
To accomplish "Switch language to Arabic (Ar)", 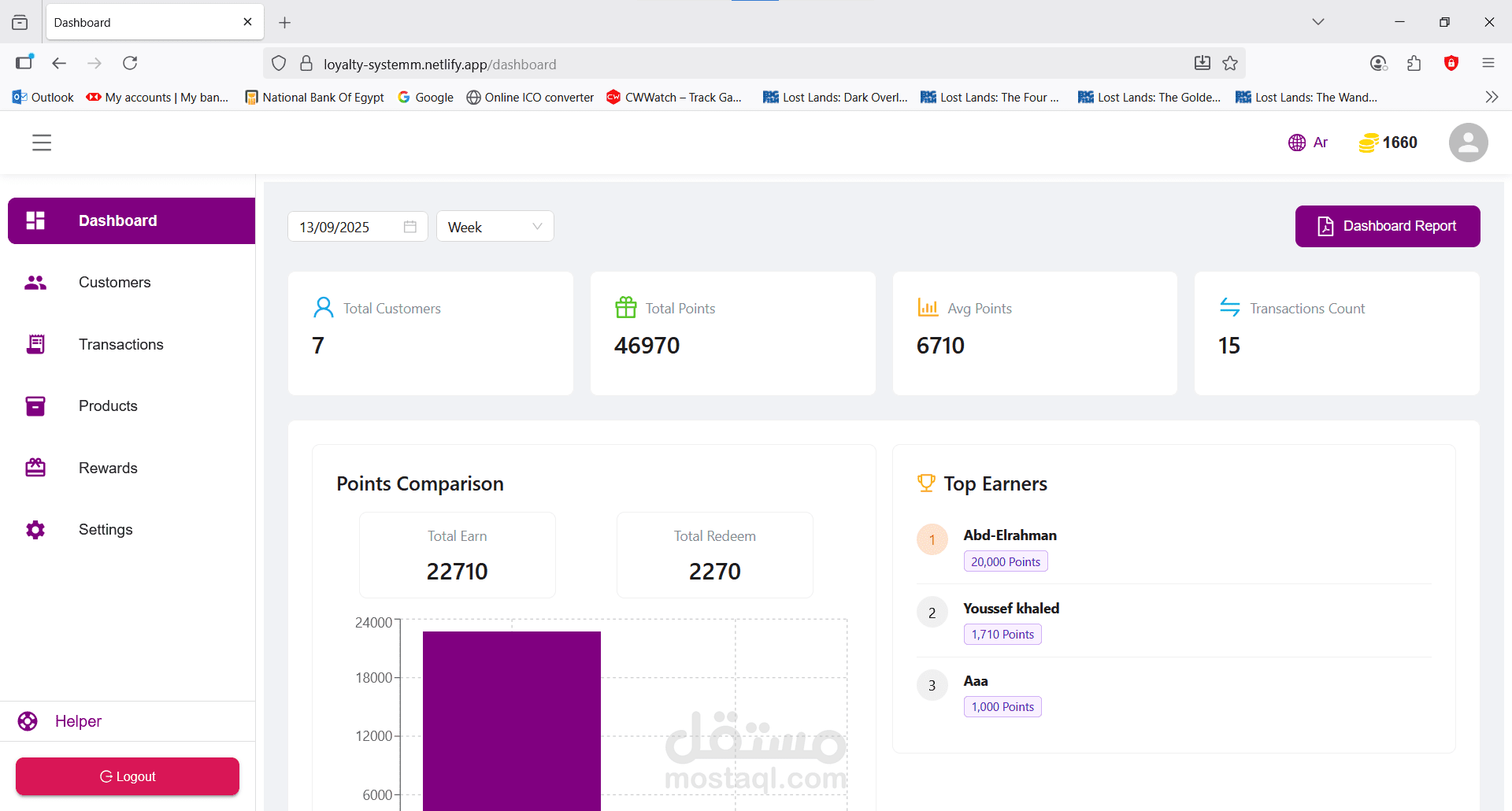I will pos(1308,143).
